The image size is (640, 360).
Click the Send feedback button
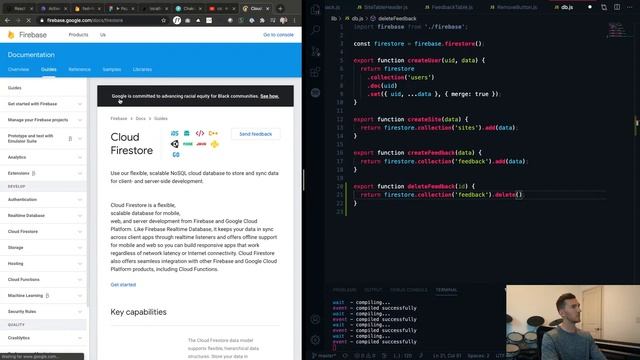[256, 134]
